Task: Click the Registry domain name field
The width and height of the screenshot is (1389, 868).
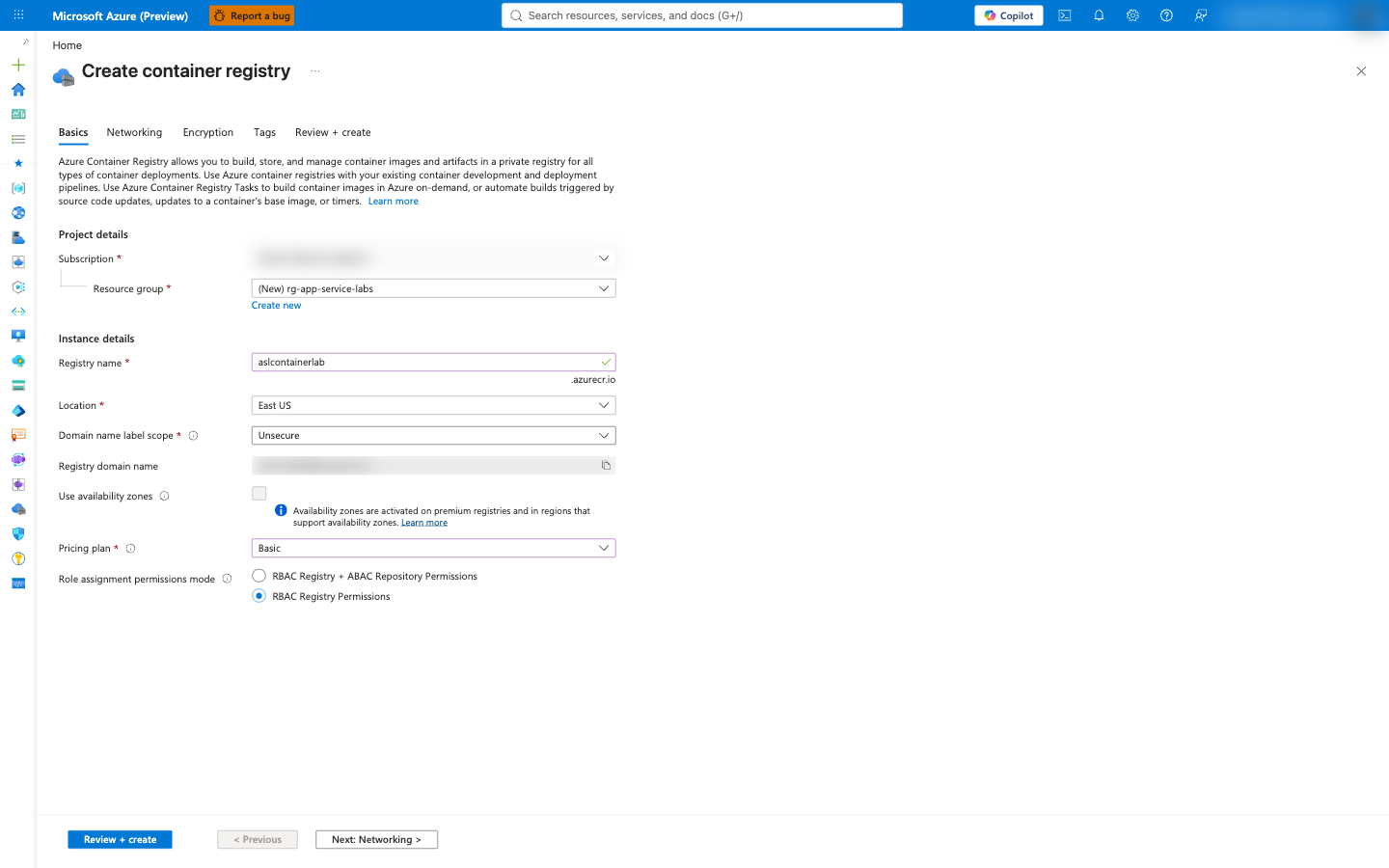Action: click(433, 466)
